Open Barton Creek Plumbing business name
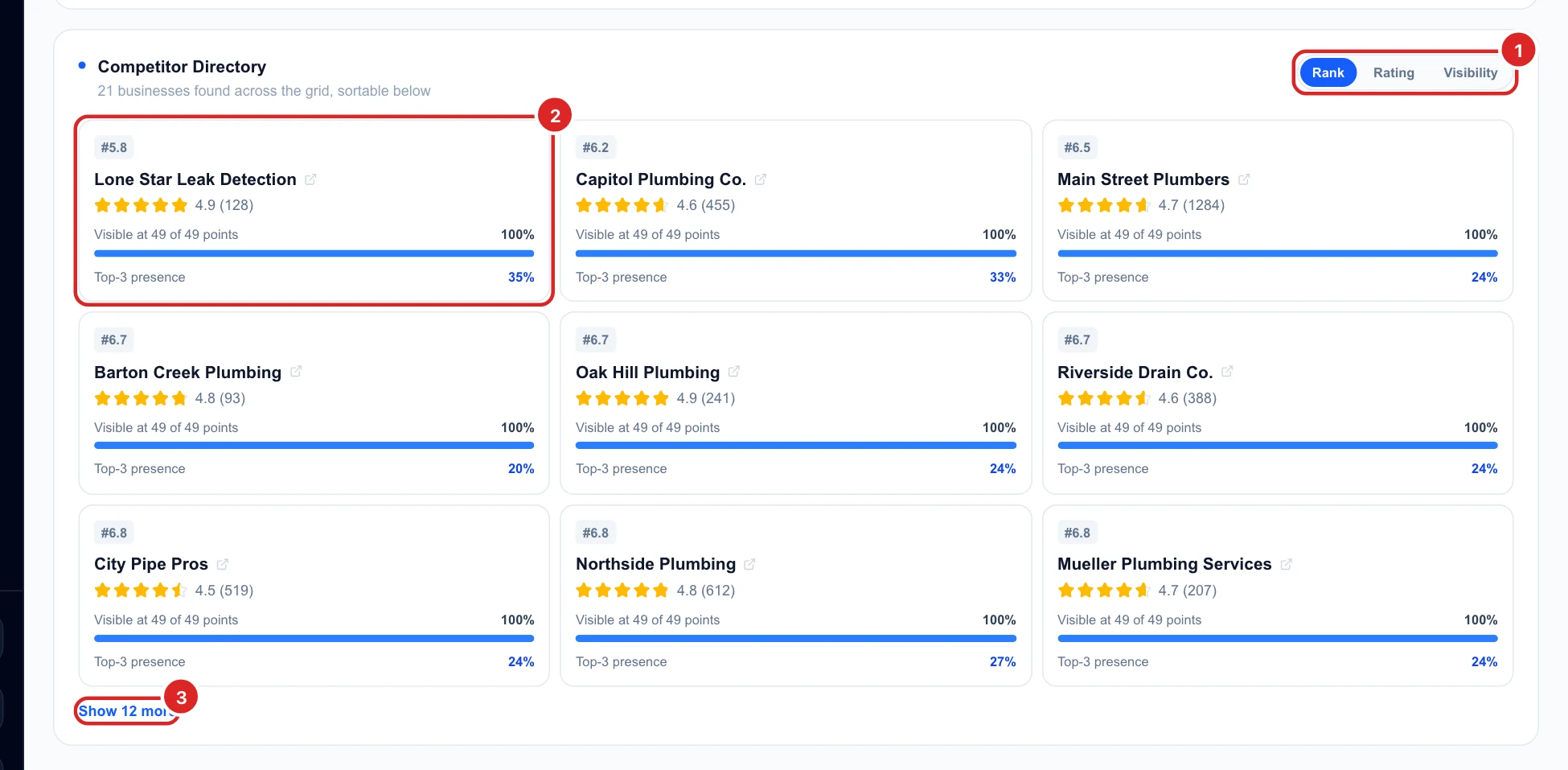 tap(187, 373)
